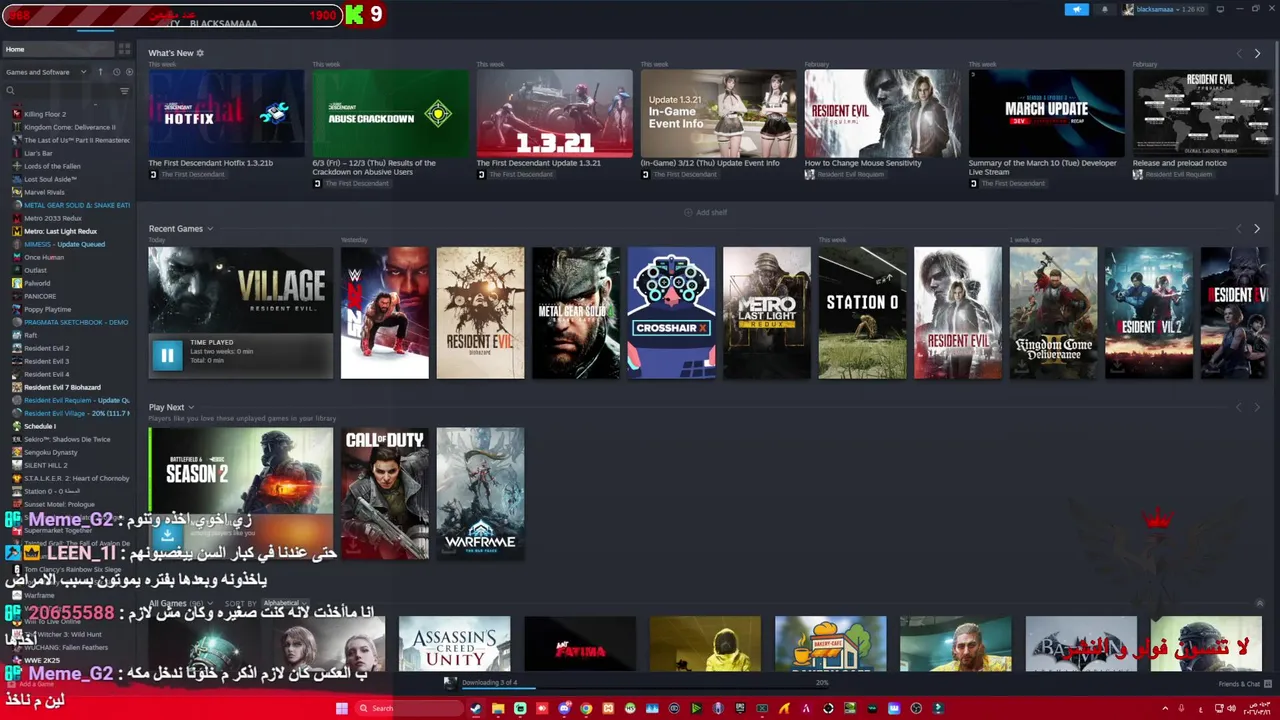Image resolution: width=1280 pixels, height=720 pixels.
Task: Click the Add shelf button
Action: click(705, 212)
